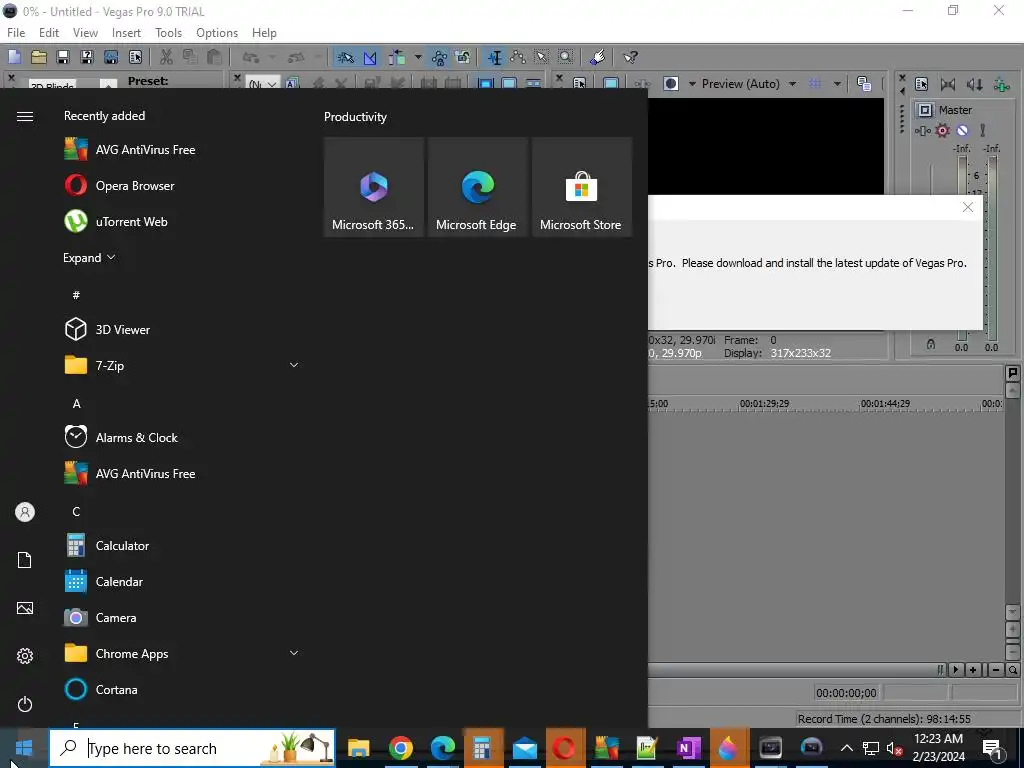Toggle Master fader lock icon
The image size is (1024, 768).
click(x=931, y=344)
